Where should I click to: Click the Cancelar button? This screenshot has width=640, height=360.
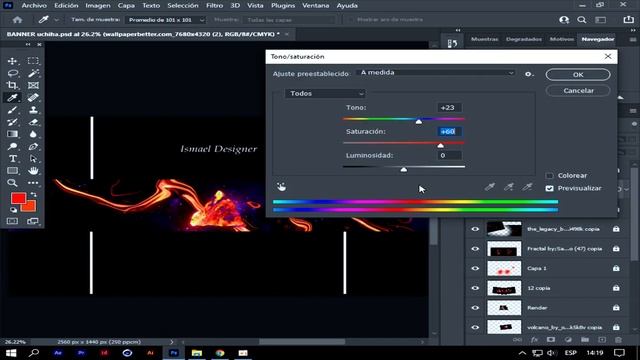pos(578,91)
